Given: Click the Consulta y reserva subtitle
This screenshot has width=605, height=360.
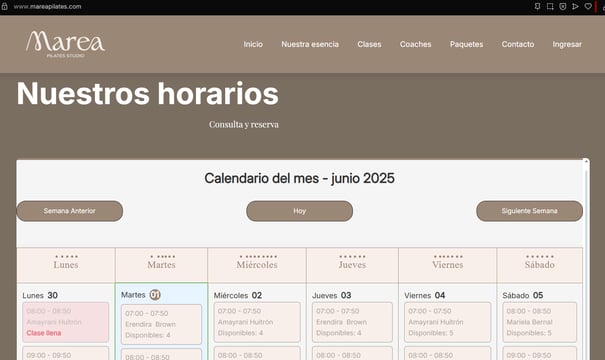Looking at the screenshot, I should click(244, 125).
